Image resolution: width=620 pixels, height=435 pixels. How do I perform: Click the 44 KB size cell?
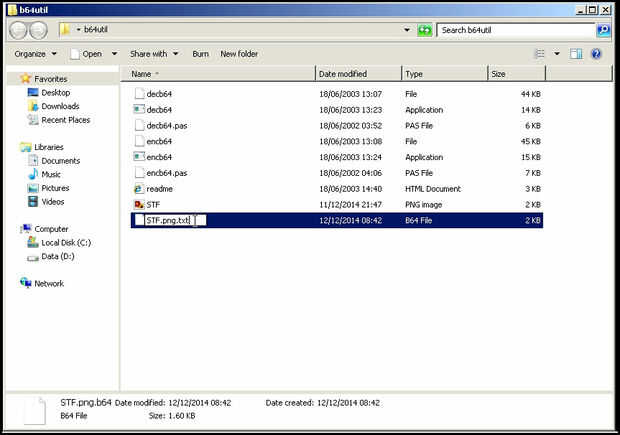tap(531, 94)
